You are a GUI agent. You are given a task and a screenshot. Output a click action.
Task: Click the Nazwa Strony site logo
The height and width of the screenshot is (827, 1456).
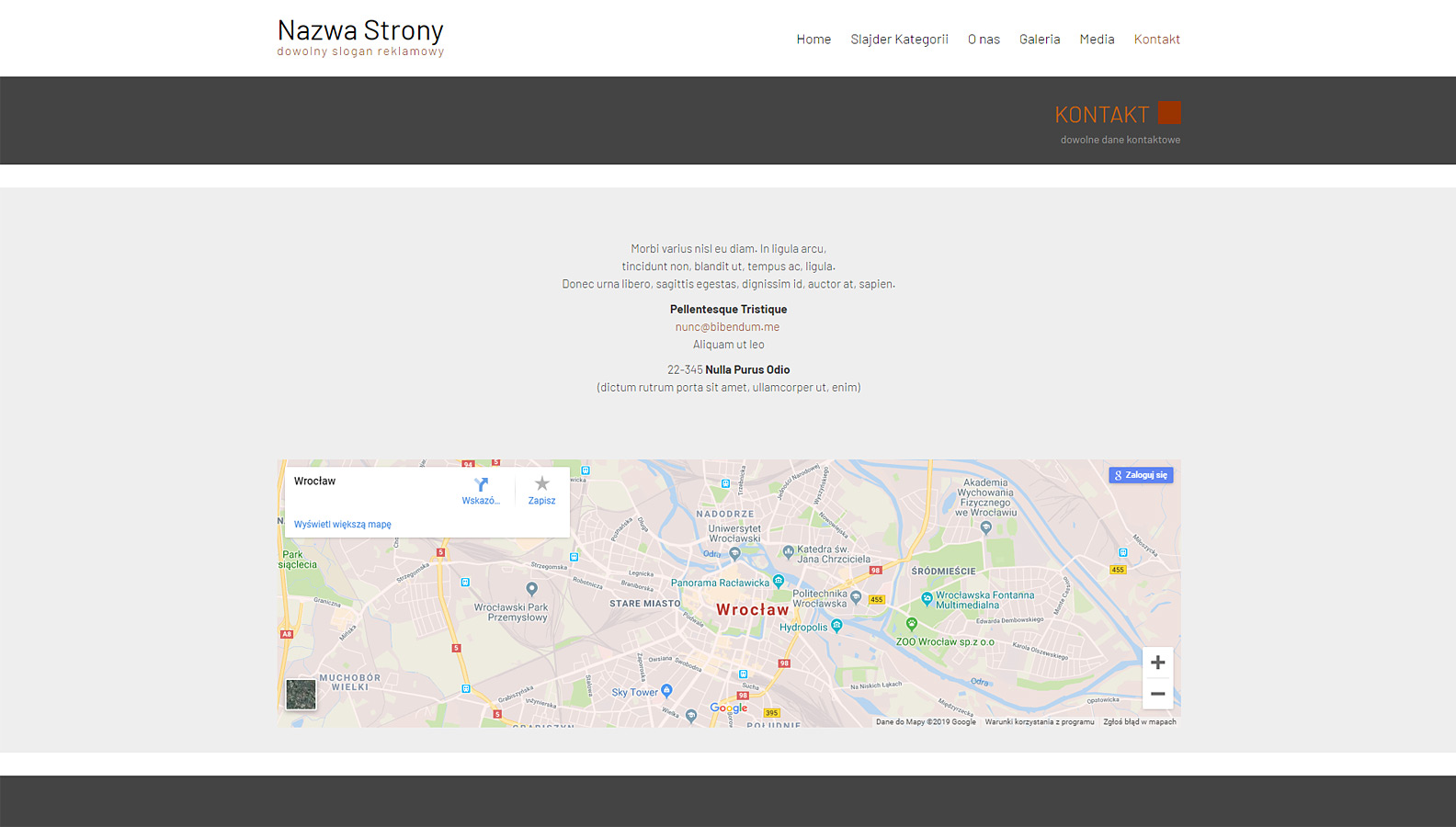(x=360, y=31)
